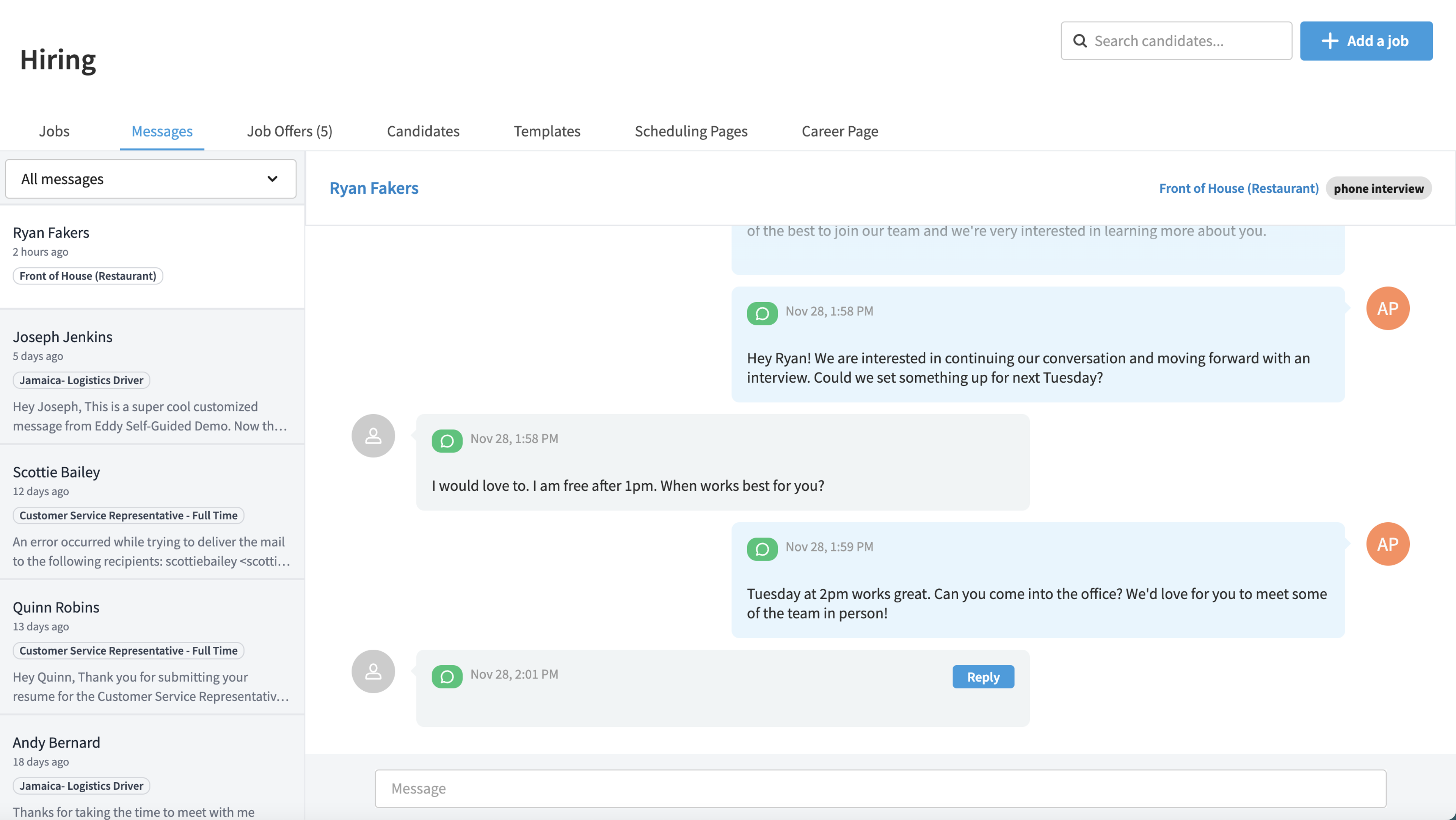Click chat icon on the 2:01 PM message

tap(447, 676)
